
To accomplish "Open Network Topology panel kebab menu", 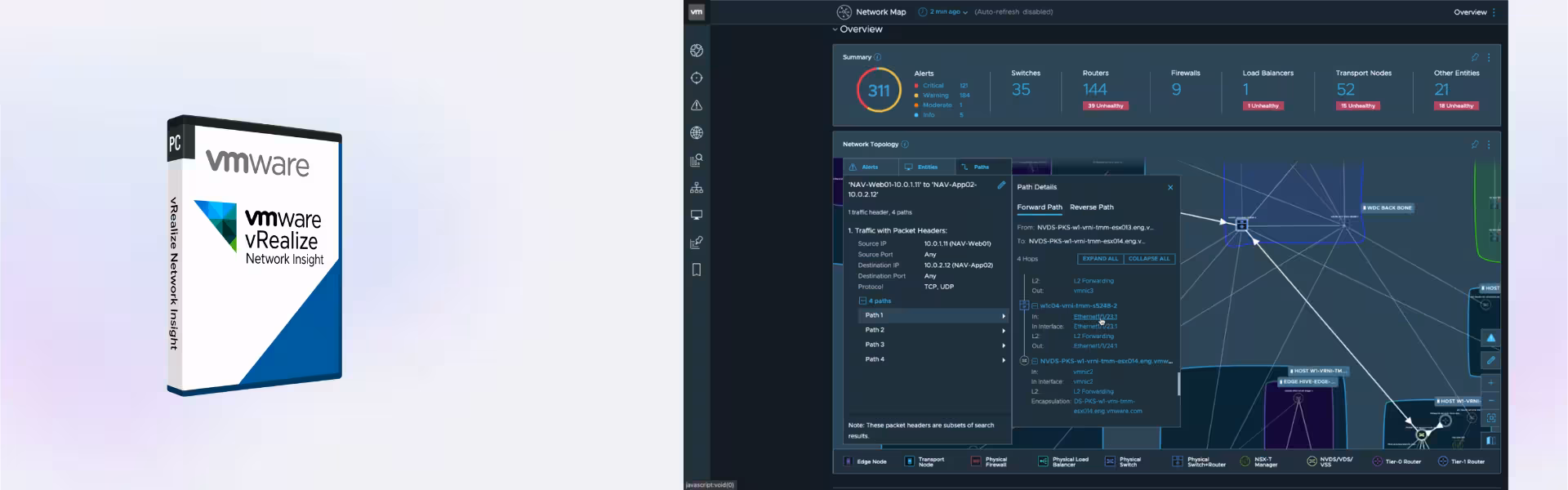I will click(1489, 145).
